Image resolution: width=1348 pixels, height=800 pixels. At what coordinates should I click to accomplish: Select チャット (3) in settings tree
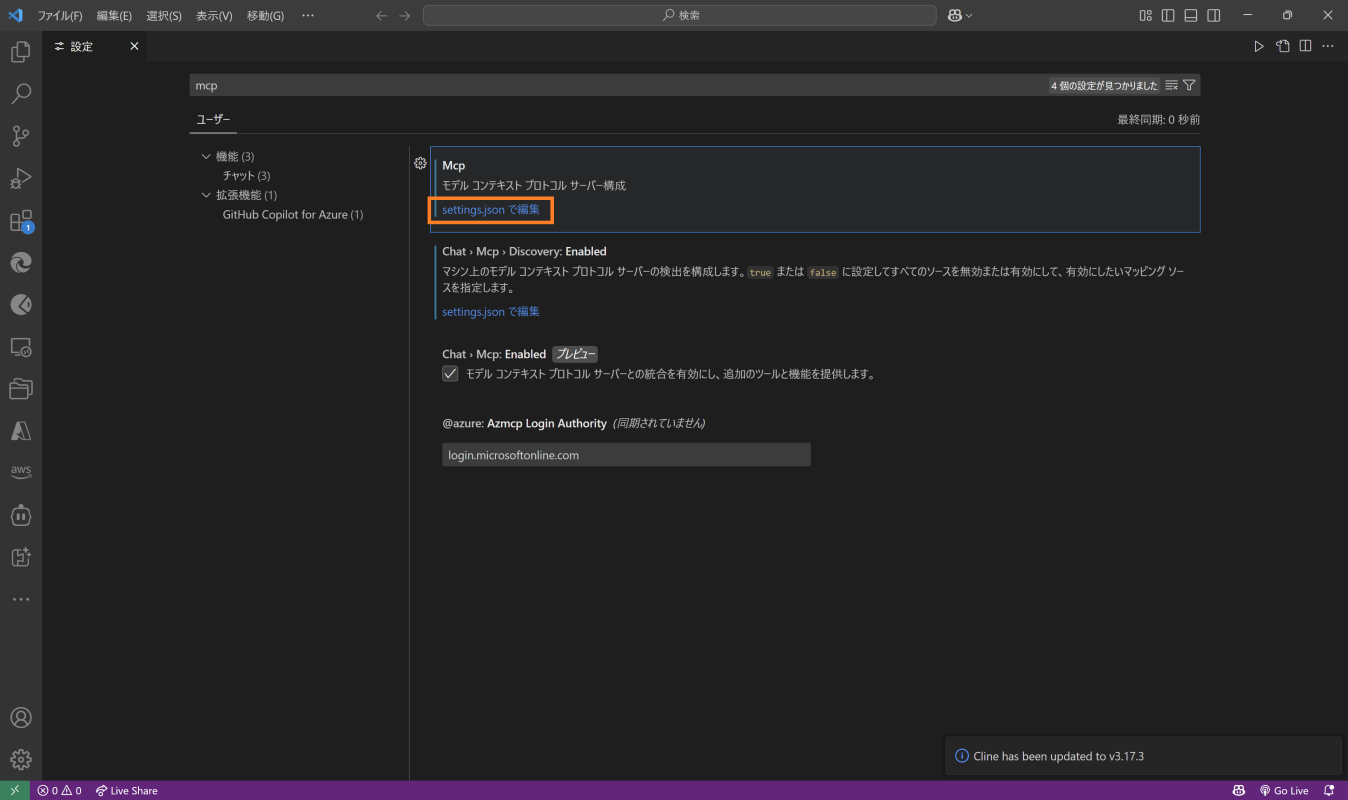click(x=246, y=176)
